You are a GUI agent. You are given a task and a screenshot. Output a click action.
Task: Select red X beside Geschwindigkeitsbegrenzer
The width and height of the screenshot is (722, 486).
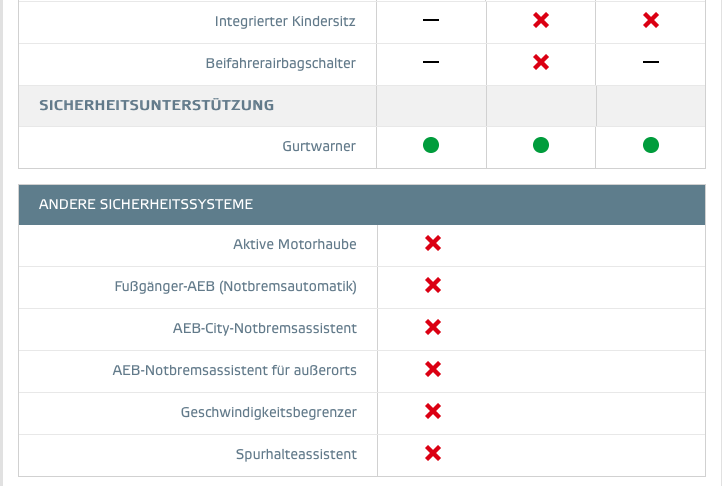pyautogui.click(x=433, y=411)
